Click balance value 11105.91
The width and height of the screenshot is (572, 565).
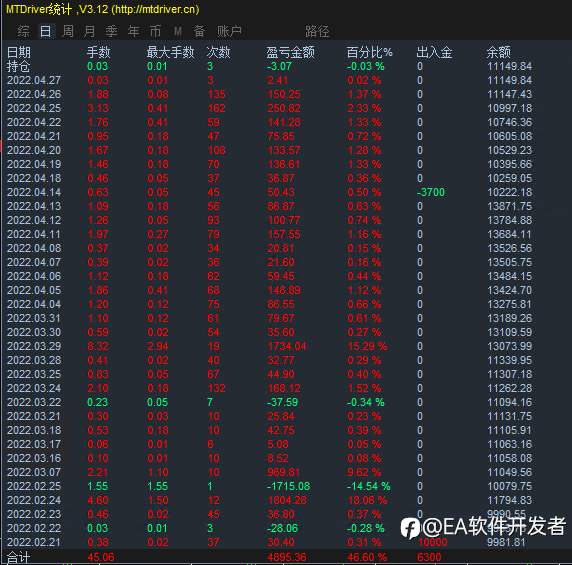coord(510,430)
